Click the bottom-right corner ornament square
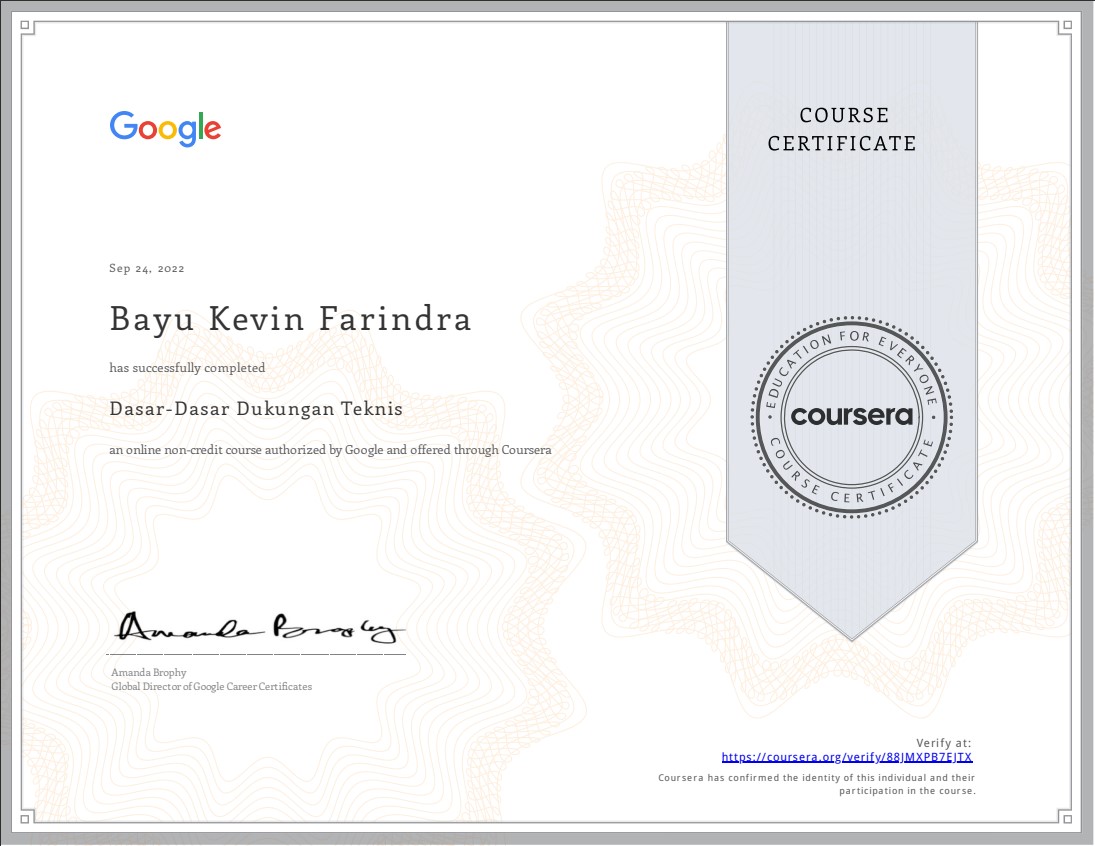The height and width of the screenshot is (846, 1095). click(x=1068, y=817)
